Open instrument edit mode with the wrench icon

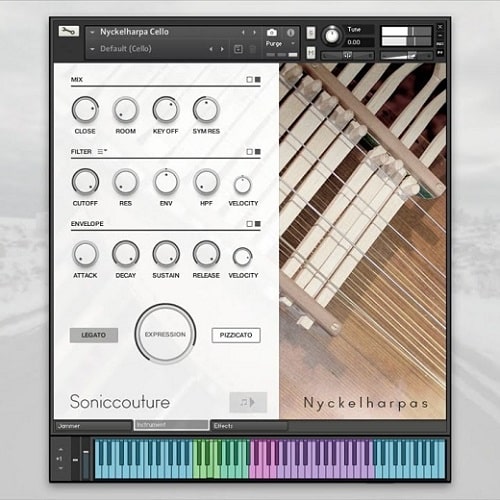pyautogui.click(x=69, y=31)
